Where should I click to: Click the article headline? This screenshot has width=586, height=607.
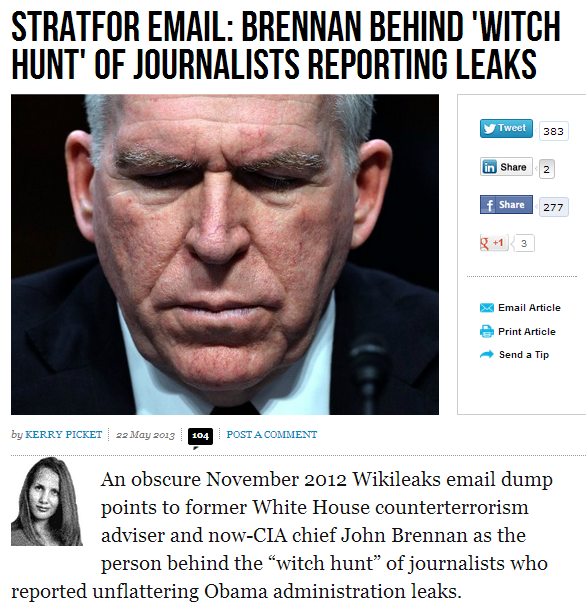pos(286,45)
